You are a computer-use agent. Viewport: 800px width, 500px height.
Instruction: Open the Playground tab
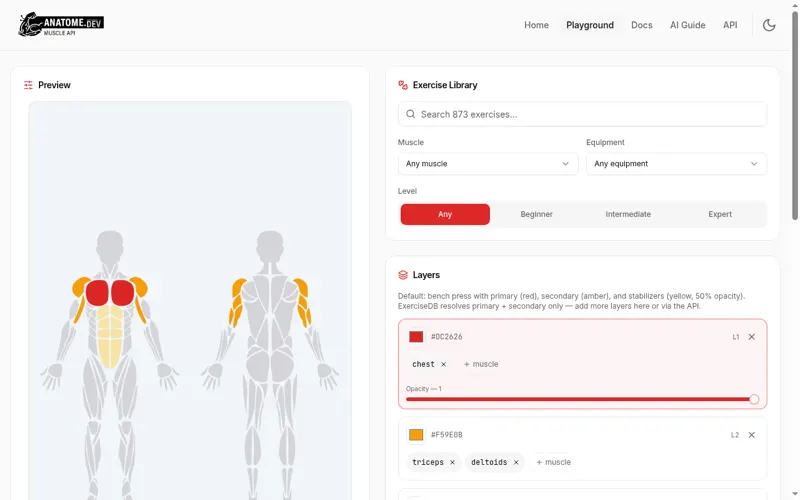(x=590, y=25)
